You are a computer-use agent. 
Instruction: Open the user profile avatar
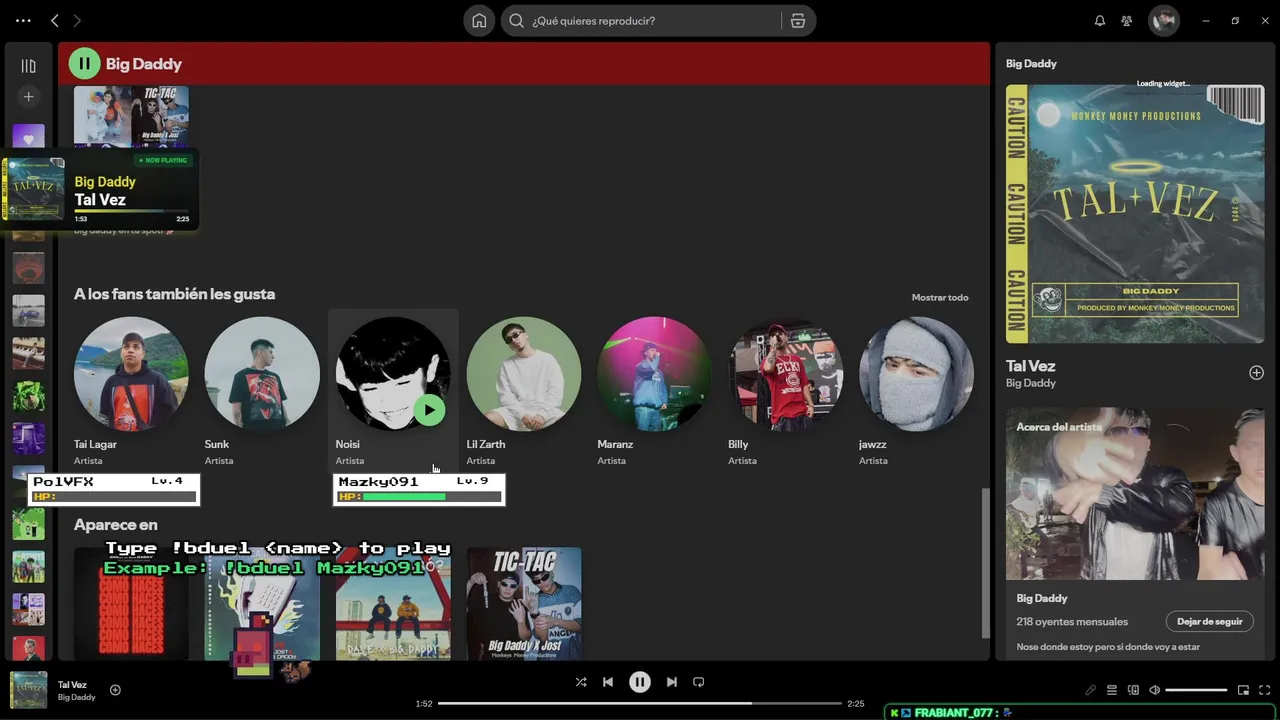click(1163, 20)
